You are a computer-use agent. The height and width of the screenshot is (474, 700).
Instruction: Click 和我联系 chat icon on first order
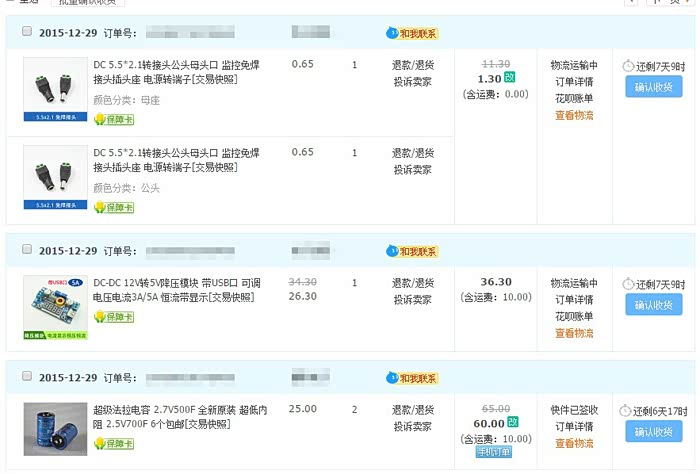[412, 33]
